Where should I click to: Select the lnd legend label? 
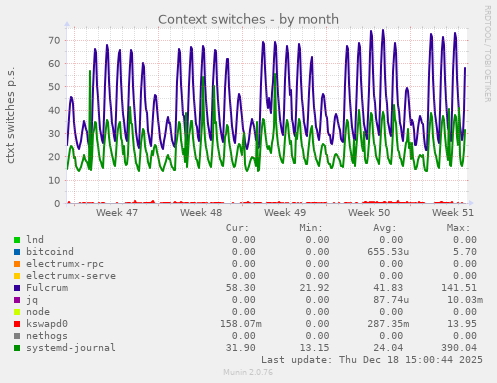[35, 239]
